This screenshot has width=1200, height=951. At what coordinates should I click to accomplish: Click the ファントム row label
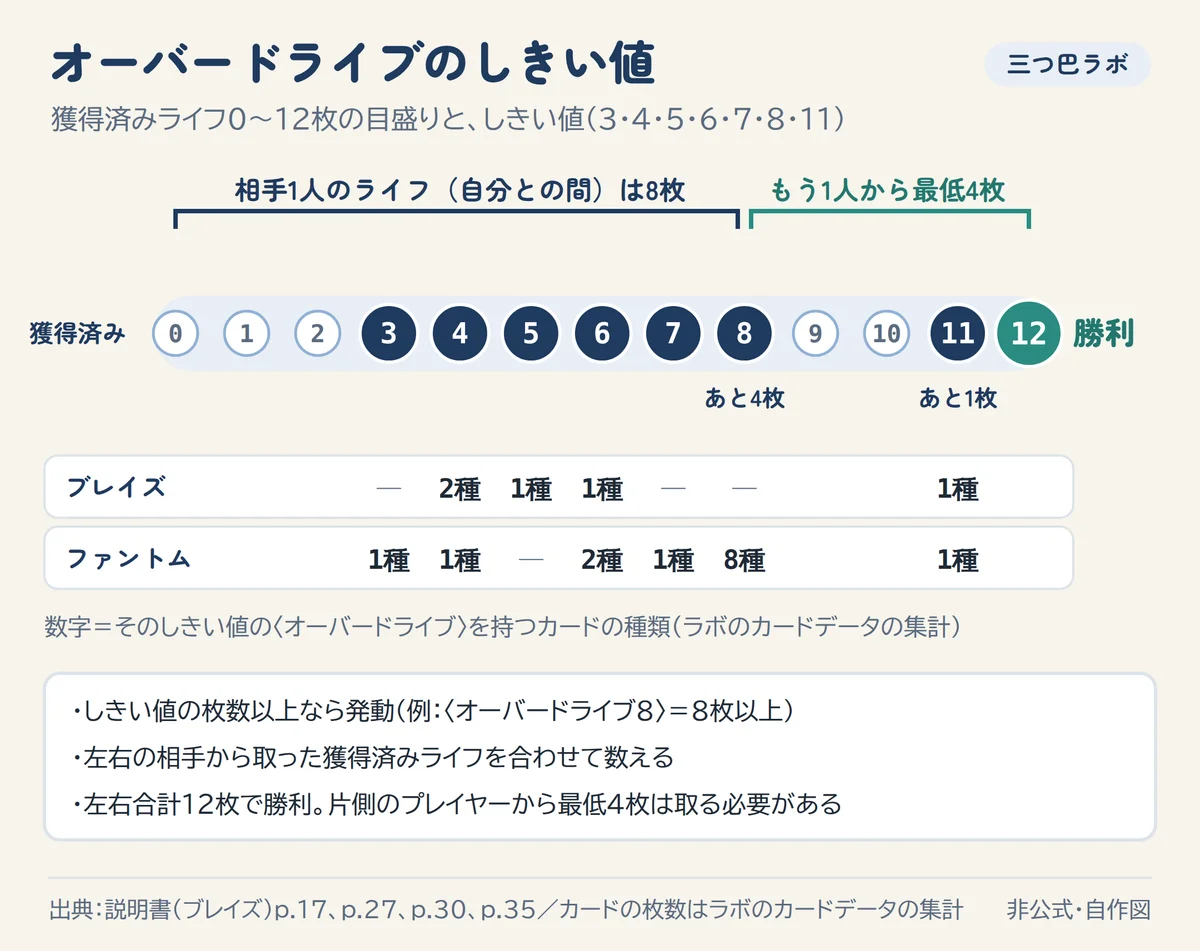(128, 559)
